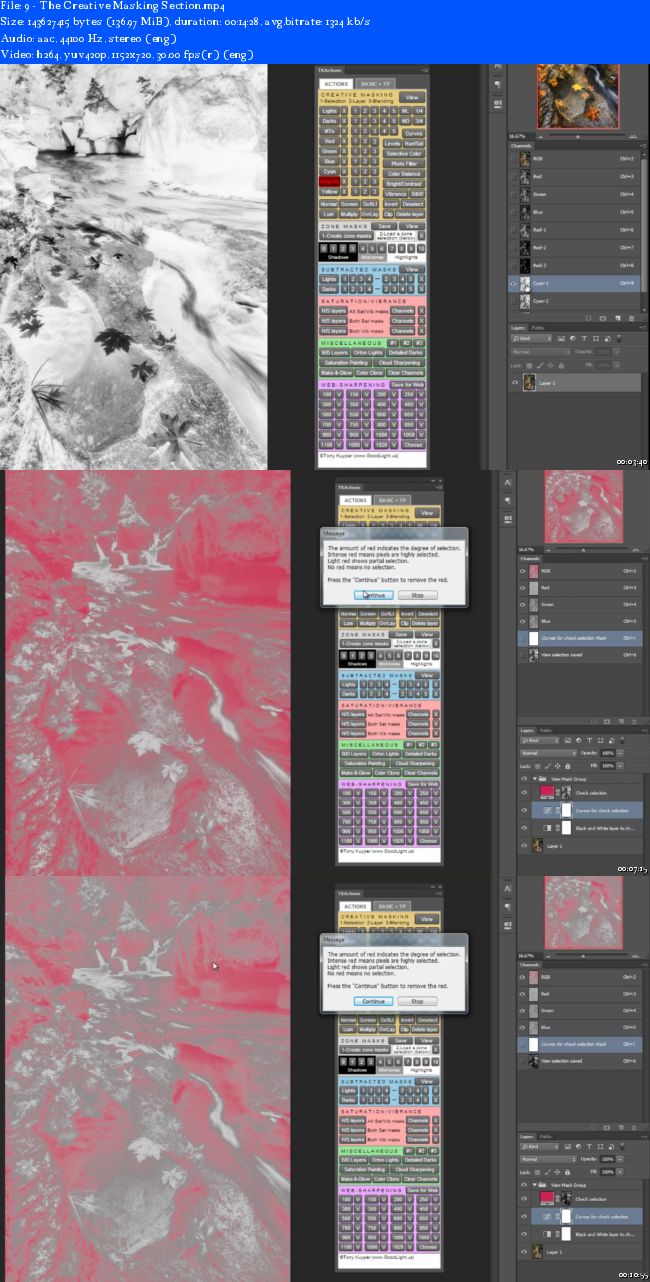650x1282 pixels.
Task: Collapse View Mask Group triangle in middle frame
Action: (x=535, y=779)
